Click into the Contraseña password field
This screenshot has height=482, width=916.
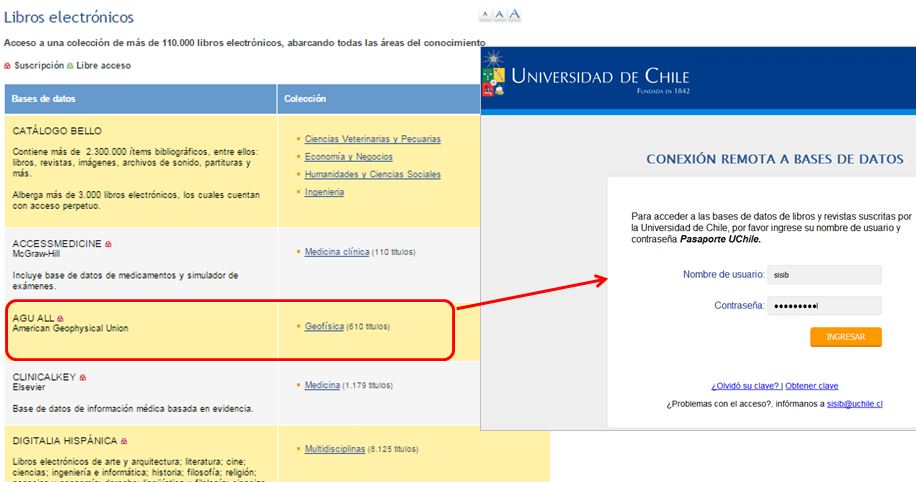coord(824,306)
